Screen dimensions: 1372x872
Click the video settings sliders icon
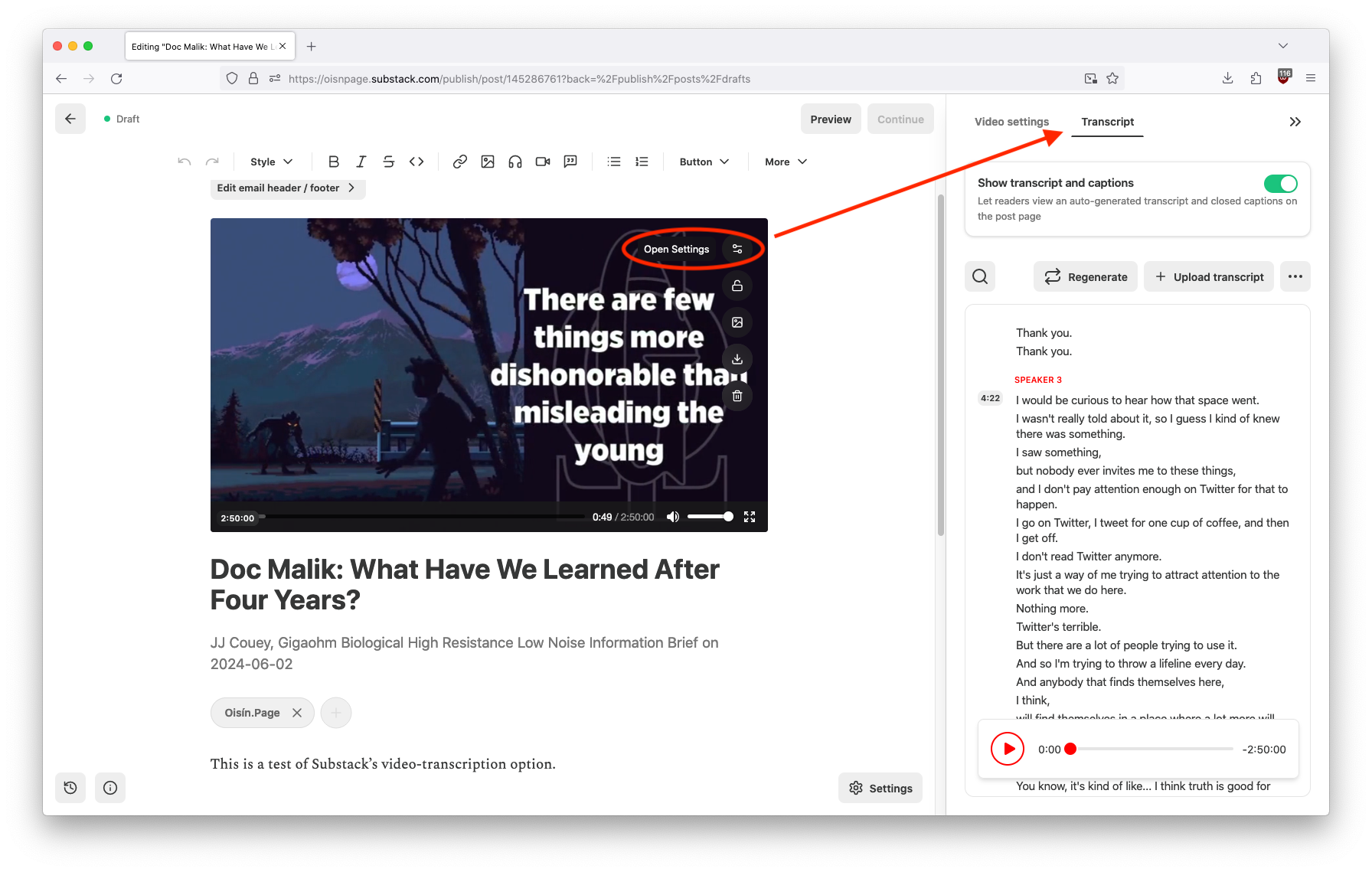tap(737, 249)
